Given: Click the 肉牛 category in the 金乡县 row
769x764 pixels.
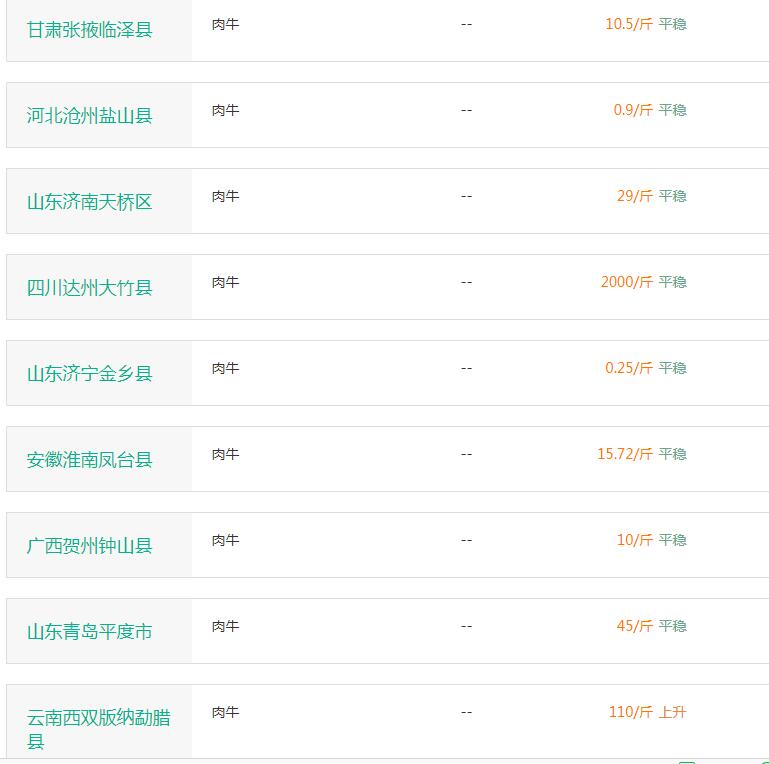Looking at the screenshot, I should (x=226, y=368).
